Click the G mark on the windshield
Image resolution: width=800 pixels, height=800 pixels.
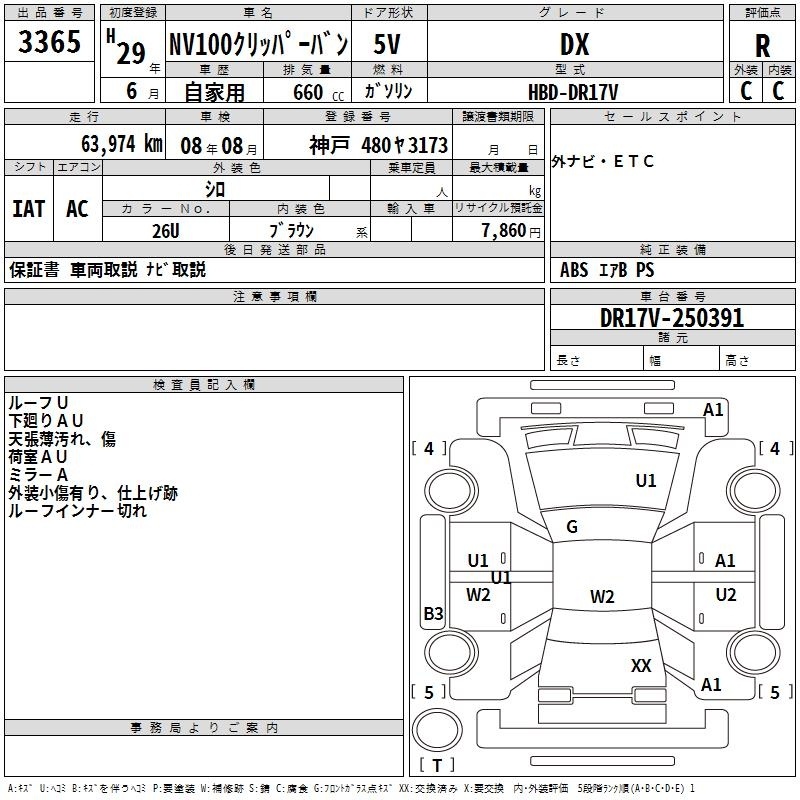[572, 527]
